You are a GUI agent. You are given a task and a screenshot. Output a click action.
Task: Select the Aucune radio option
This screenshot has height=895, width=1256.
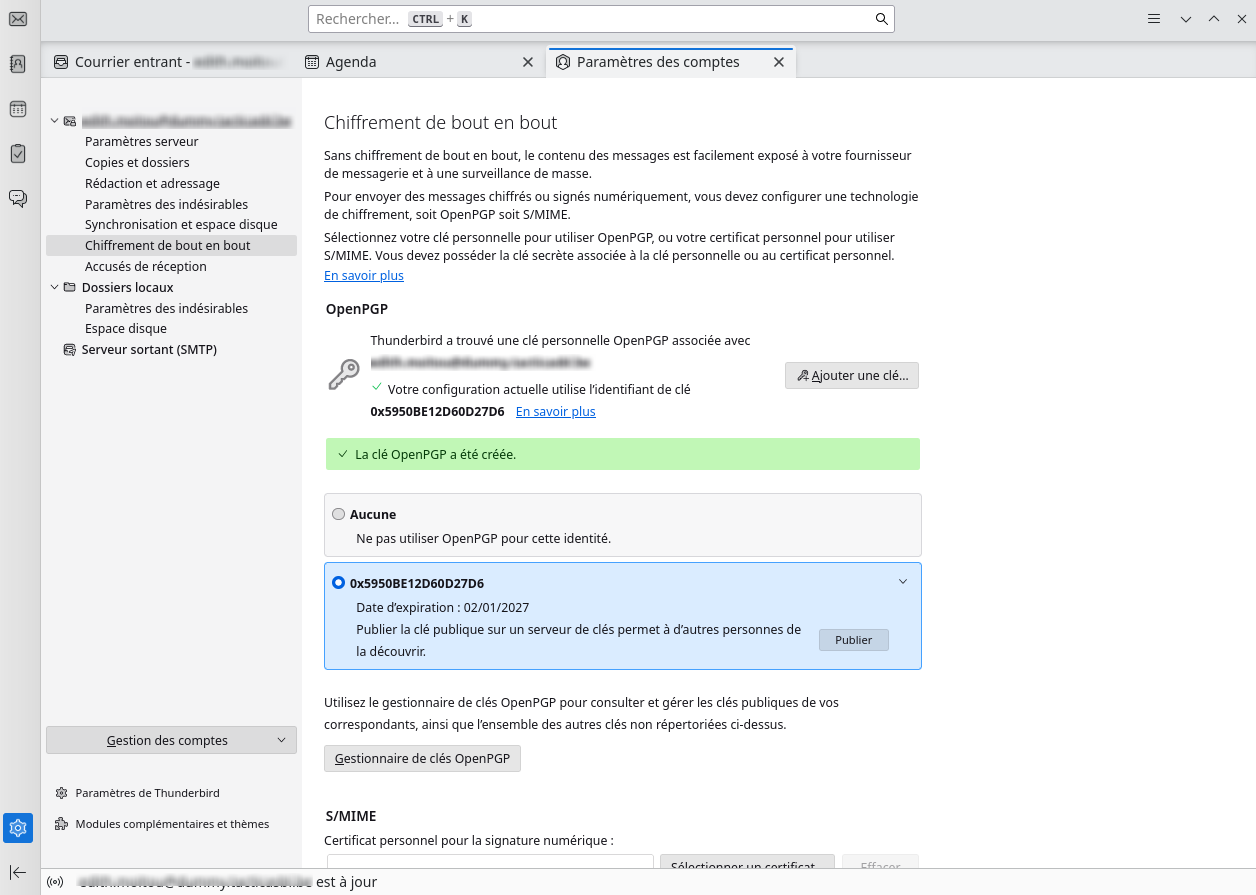click(x=338, y=514)
